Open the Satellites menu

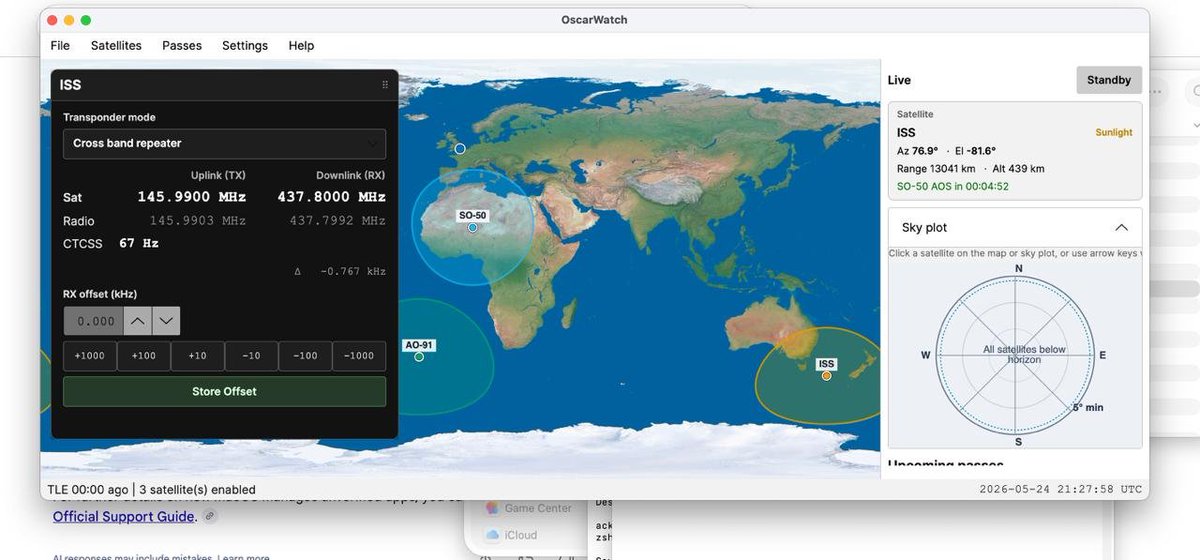tap(116, 45)
